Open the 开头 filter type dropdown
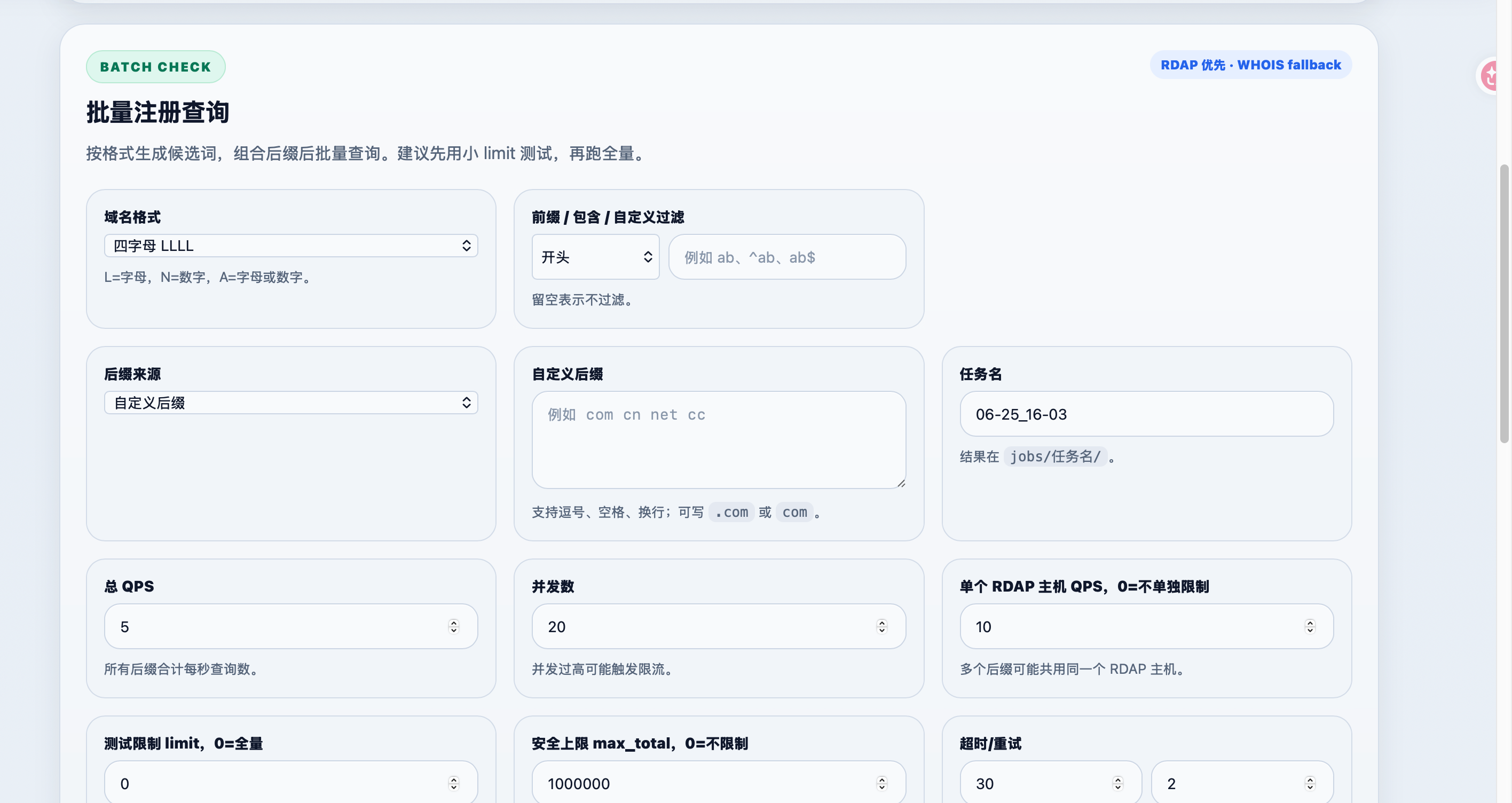 click(595, 256)
